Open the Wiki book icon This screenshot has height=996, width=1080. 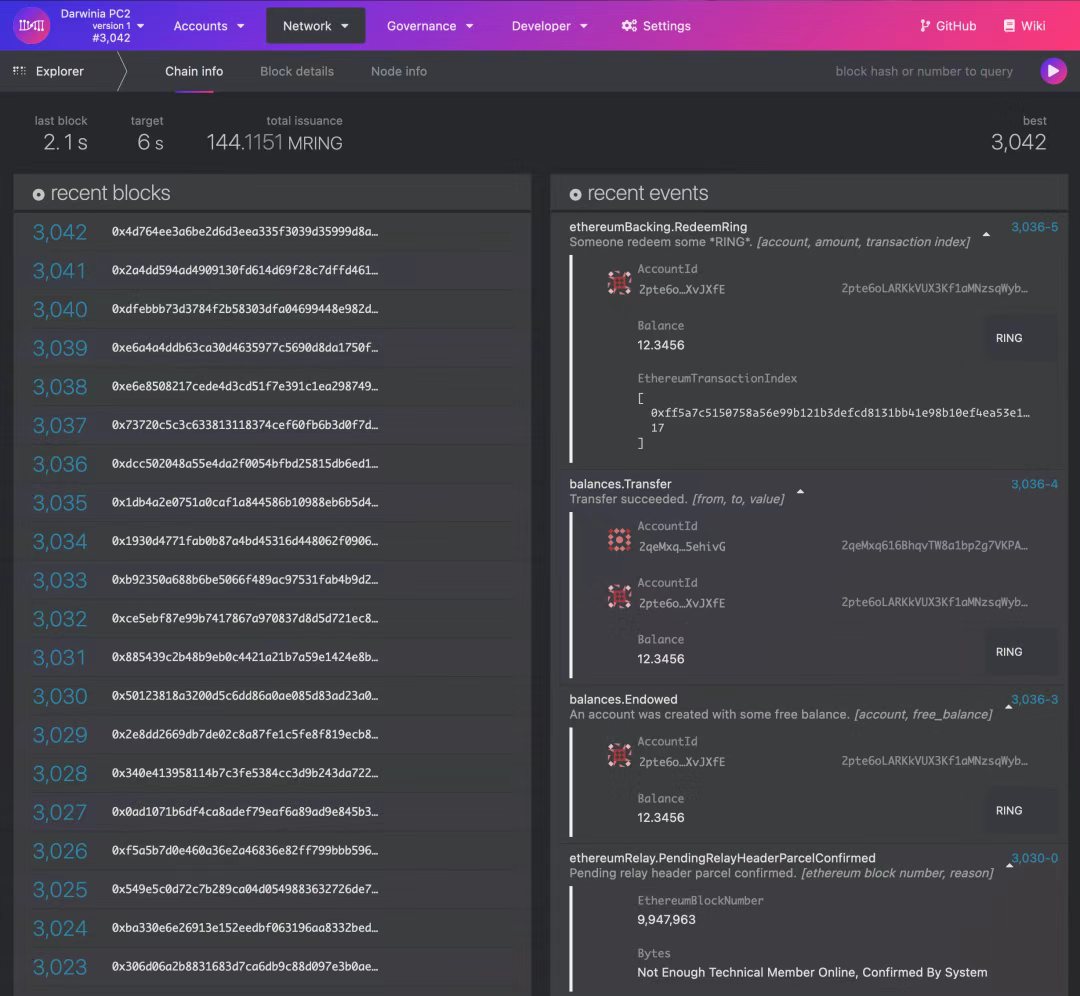point(1009,26)
